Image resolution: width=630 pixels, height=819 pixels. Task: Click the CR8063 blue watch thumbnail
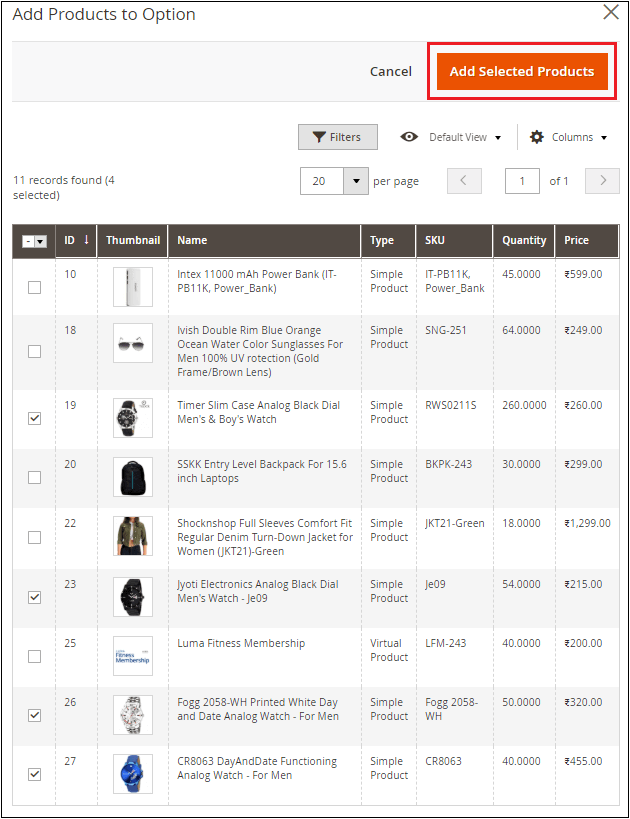click(133, 774)
